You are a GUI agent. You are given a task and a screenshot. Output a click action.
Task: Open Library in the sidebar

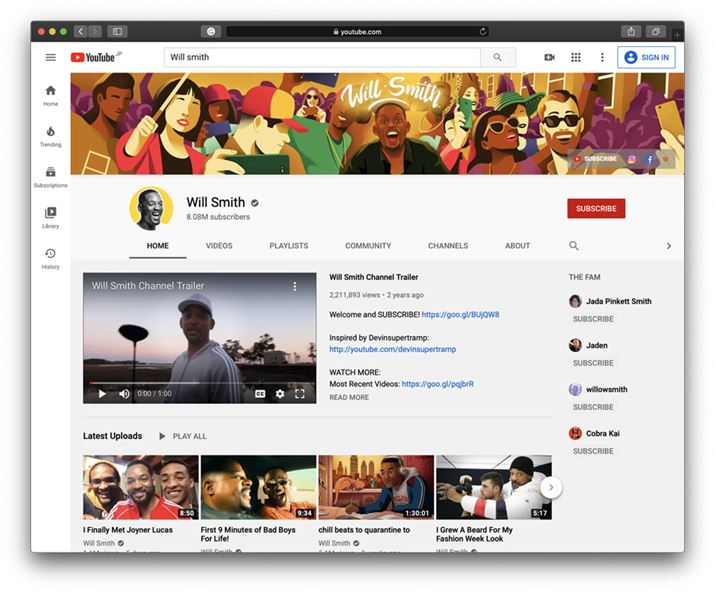click(50, 217)
